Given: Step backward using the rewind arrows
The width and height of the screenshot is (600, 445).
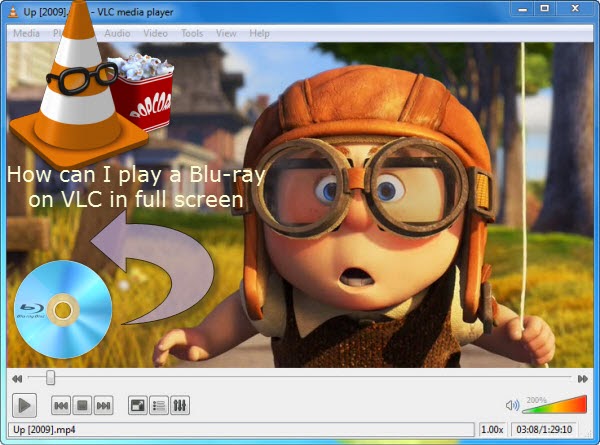Looking at the screenshot, I should click(x=17, y=379).
